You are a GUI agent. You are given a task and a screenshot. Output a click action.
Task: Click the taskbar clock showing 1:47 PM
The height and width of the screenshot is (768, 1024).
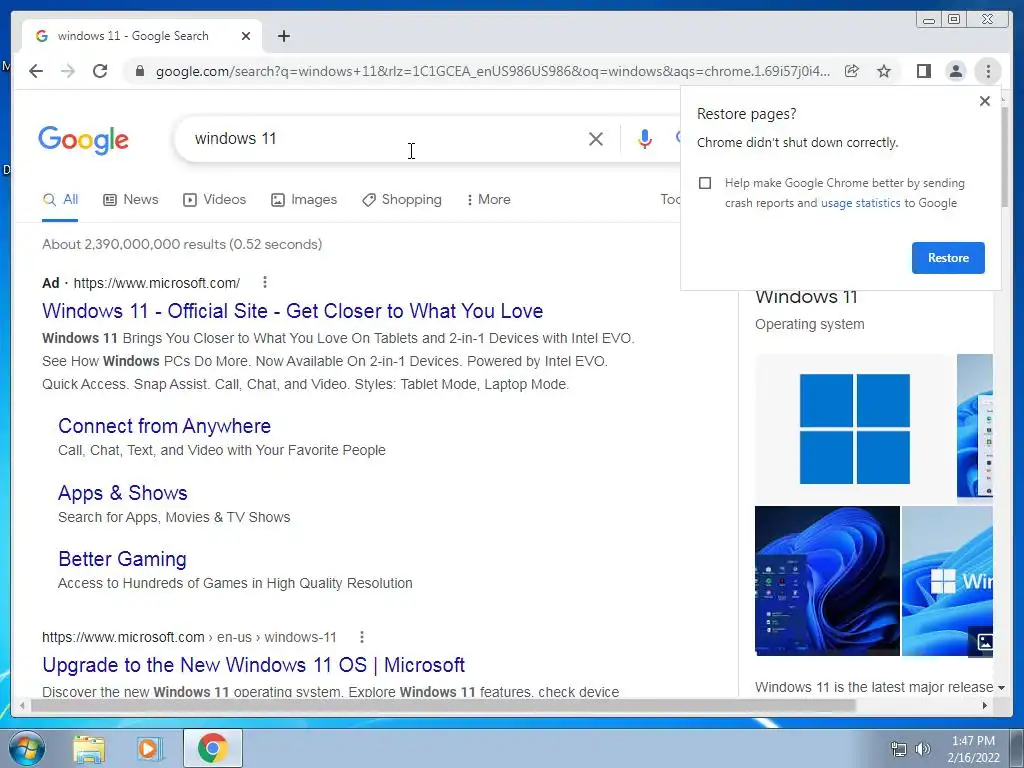coord(973,749)
